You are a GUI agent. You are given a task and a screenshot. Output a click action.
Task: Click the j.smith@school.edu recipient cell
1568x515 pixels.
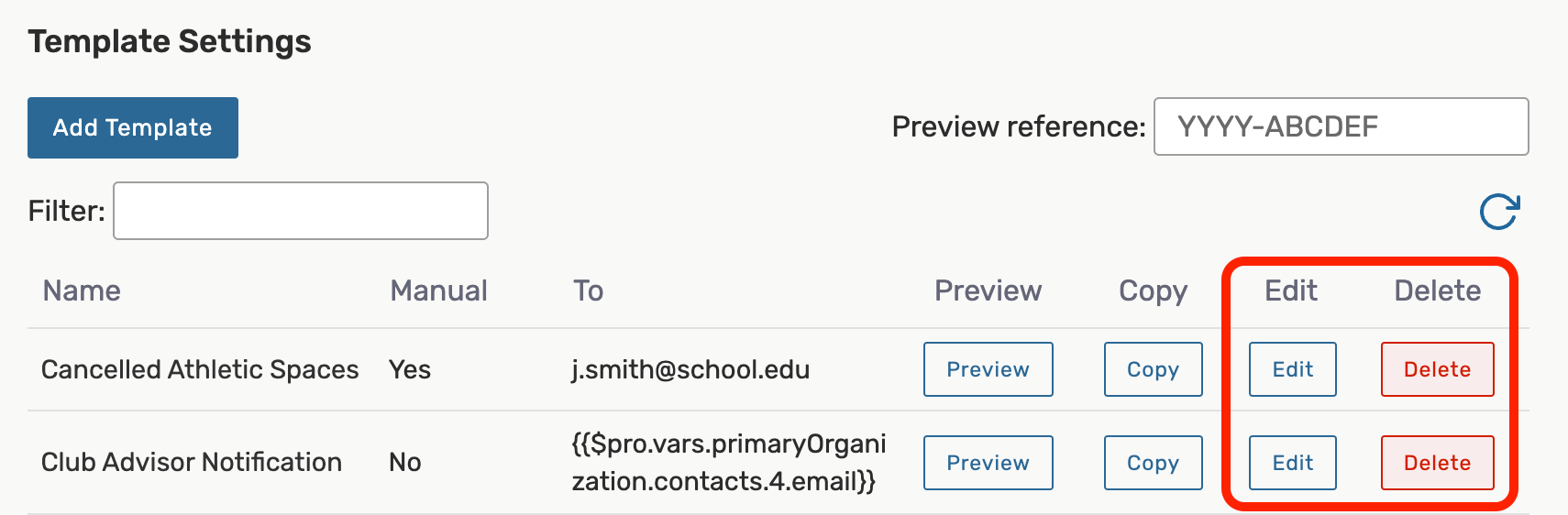point(690,369)
